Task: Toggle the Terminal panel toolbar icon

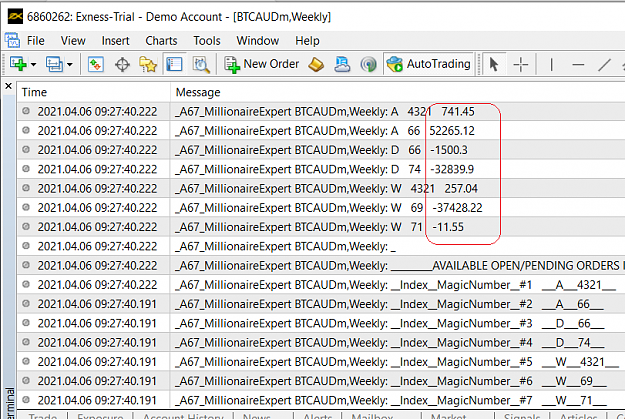Action: tap(174, 64)
